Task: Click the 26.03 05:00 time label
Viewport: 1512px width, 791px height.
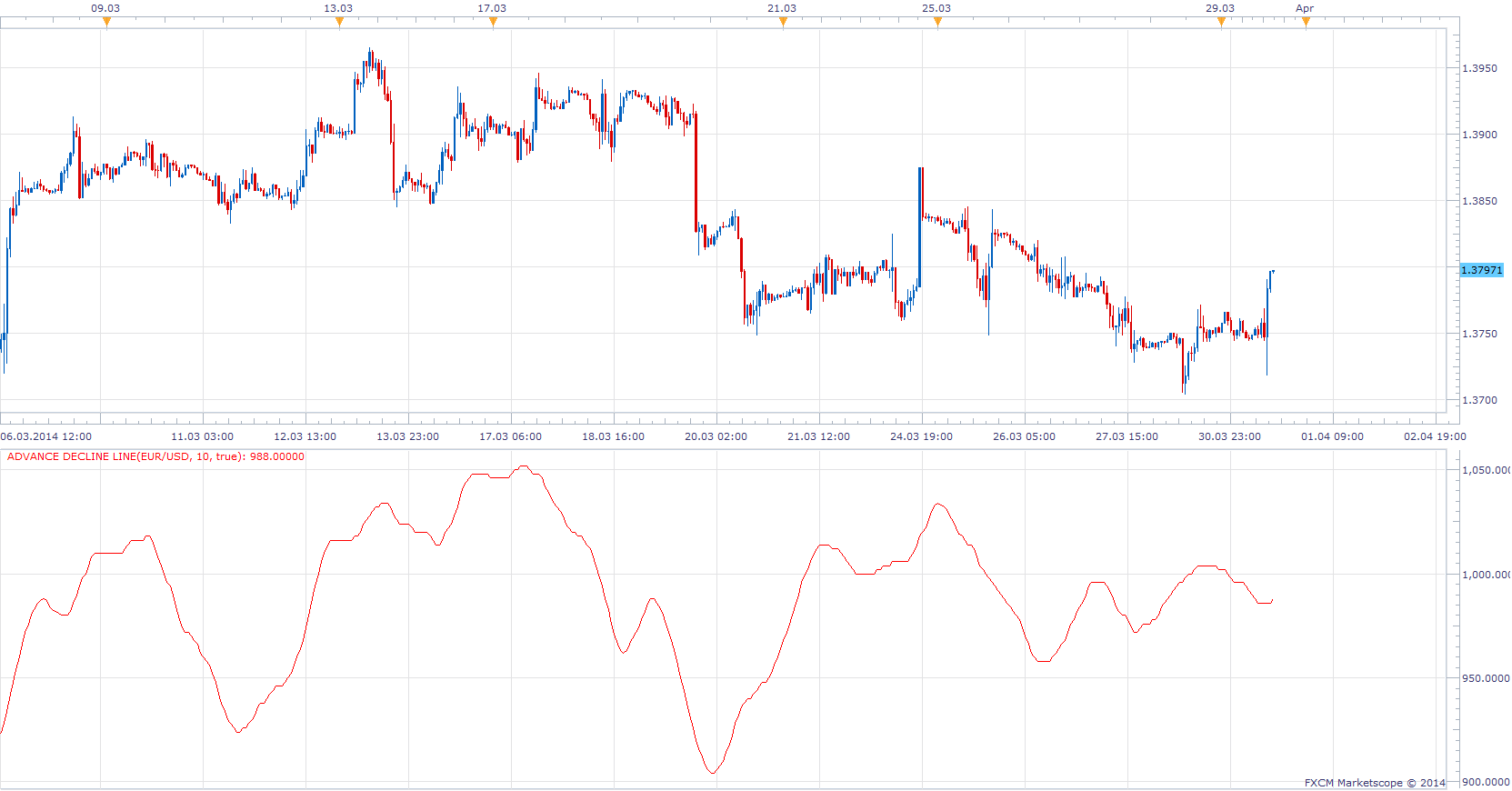Action: click(x=1024, y=436)
